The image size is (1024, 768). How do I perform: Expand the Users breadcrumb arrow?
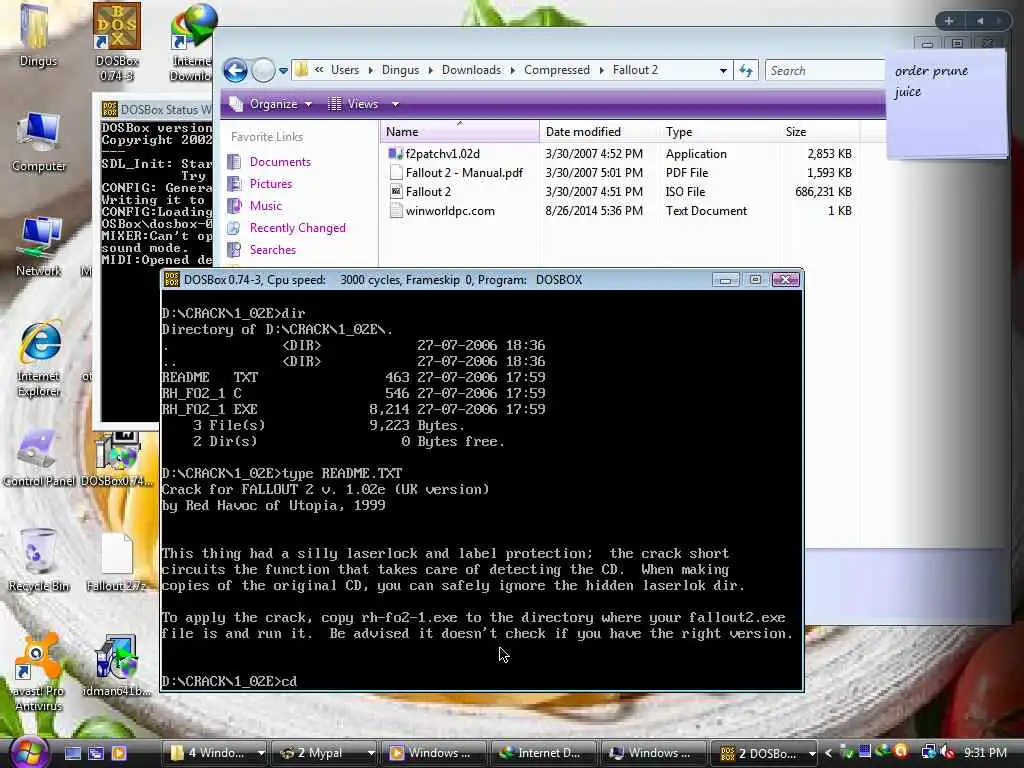(x=370, y=71)
